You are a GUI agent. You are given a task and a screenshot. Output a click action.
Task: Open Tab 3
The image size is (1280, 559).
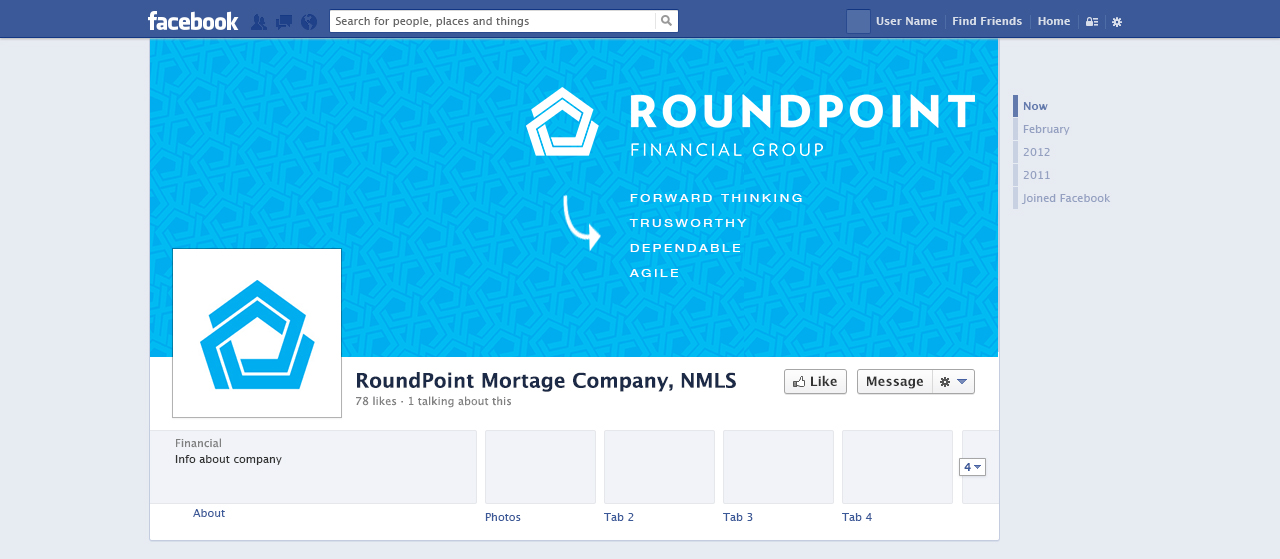click(738, 517)
